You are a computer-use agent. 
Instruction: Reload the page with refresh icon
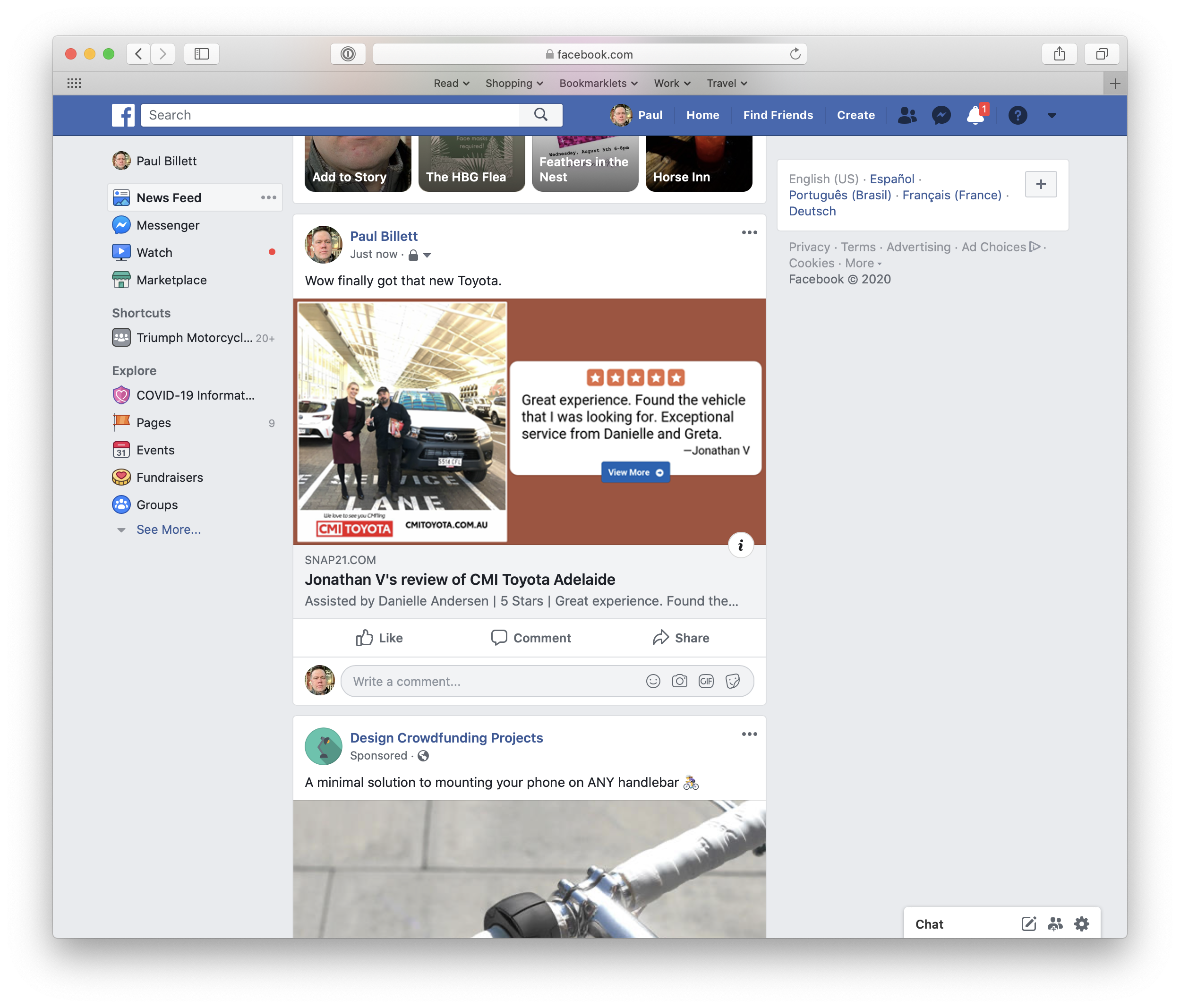(795, 54)
